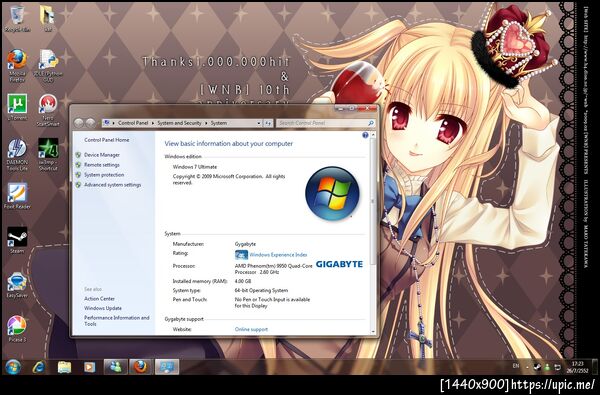Image resolution: width=600 pixels, height=395 pixels.
Task: Open the iw3mp Shortcut desktop icon
Action: 48,155
